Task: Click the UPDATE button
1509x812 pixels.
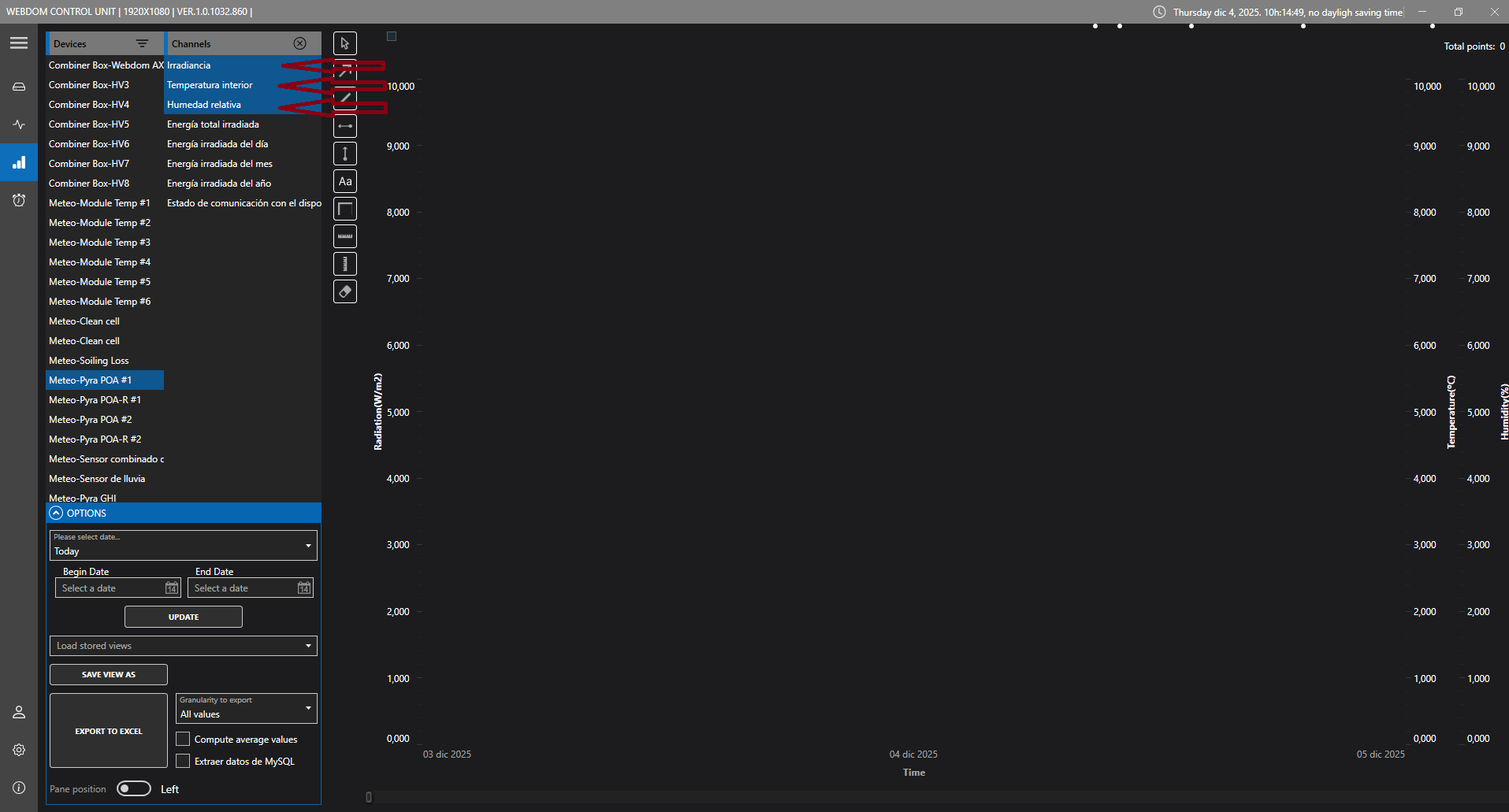Action: tap(184, 617)
